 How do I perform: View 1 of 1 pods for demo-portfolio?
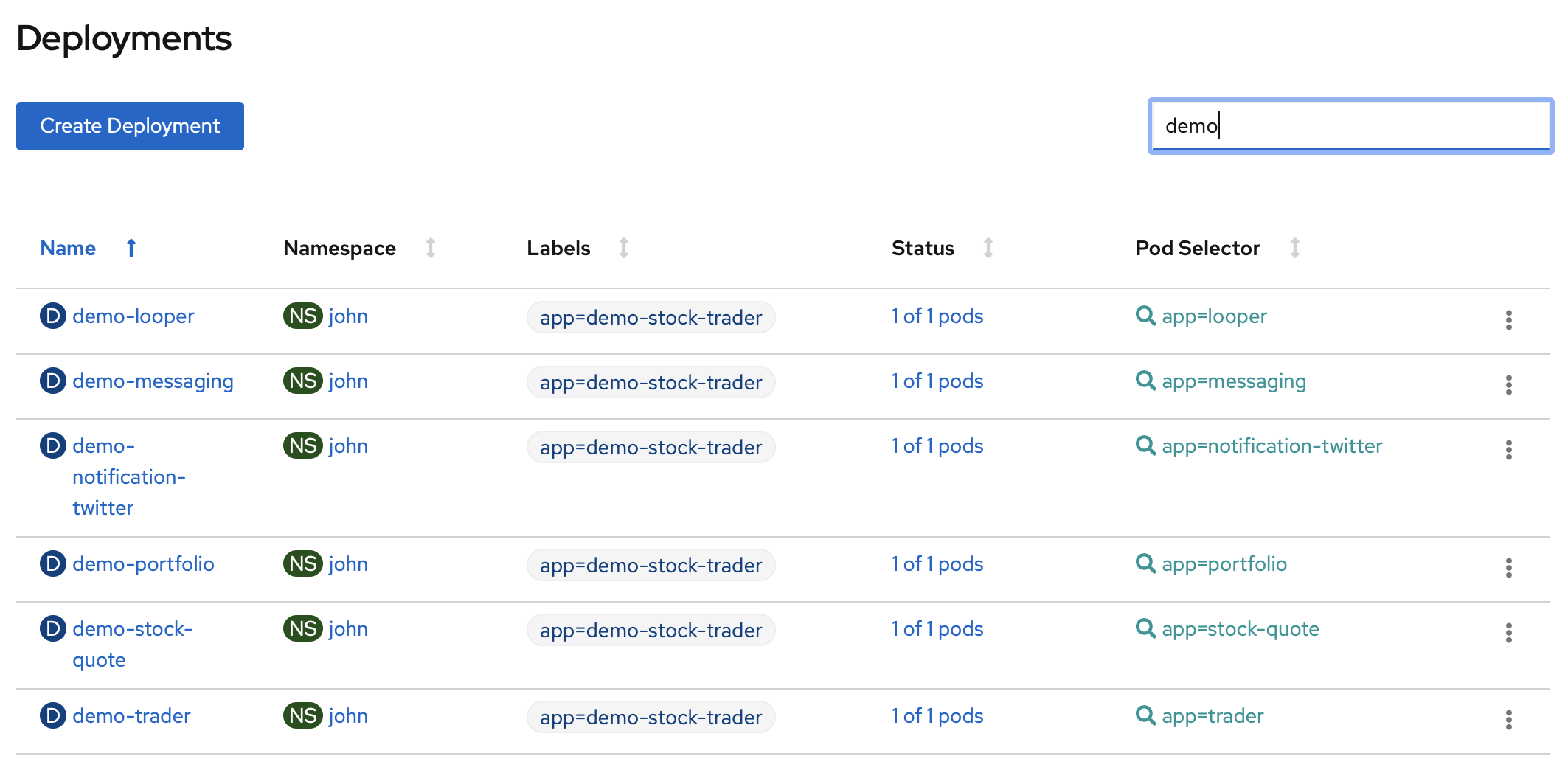click(x=937, y=564)
